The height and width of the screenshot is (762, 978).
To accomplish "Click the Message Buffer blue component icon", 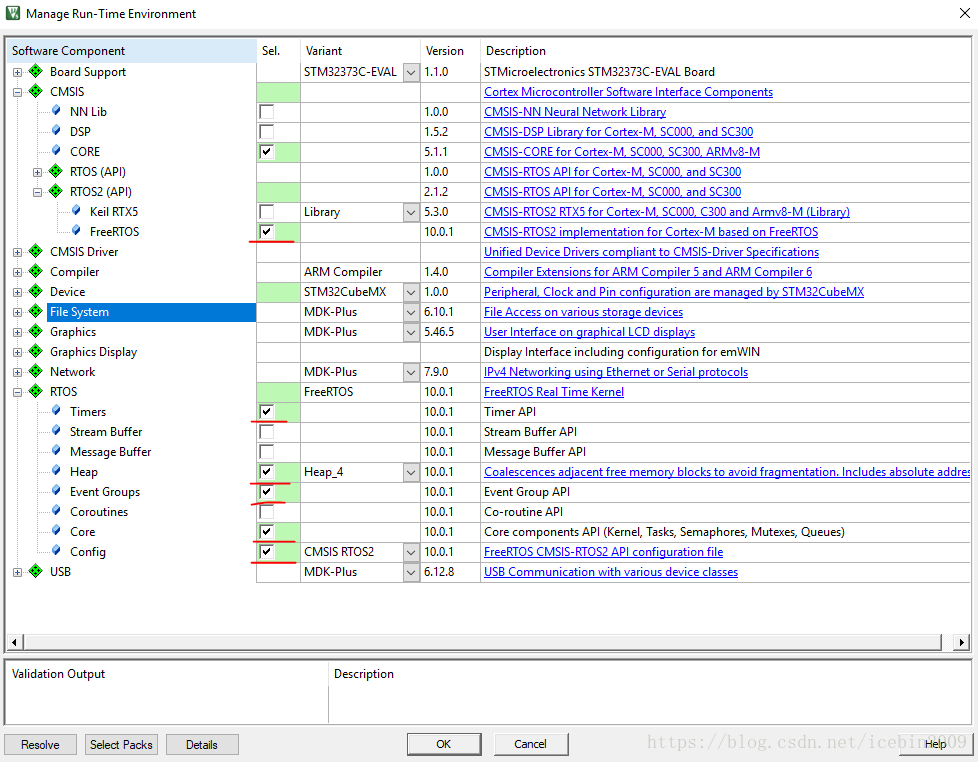I will pyautogui.click(x=56, y=451).
